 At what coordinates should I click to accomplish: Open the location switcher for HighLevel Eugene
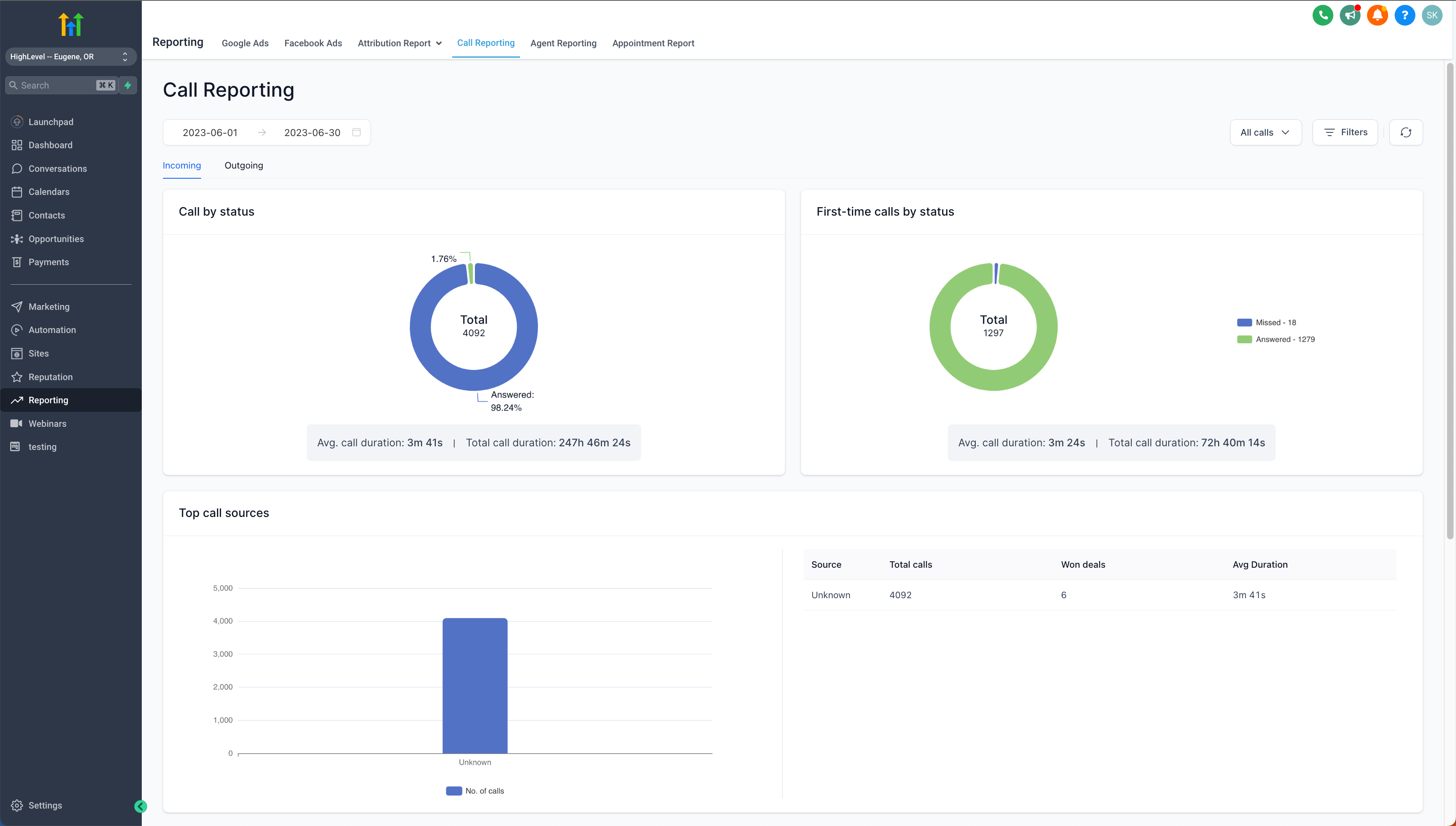70,57
